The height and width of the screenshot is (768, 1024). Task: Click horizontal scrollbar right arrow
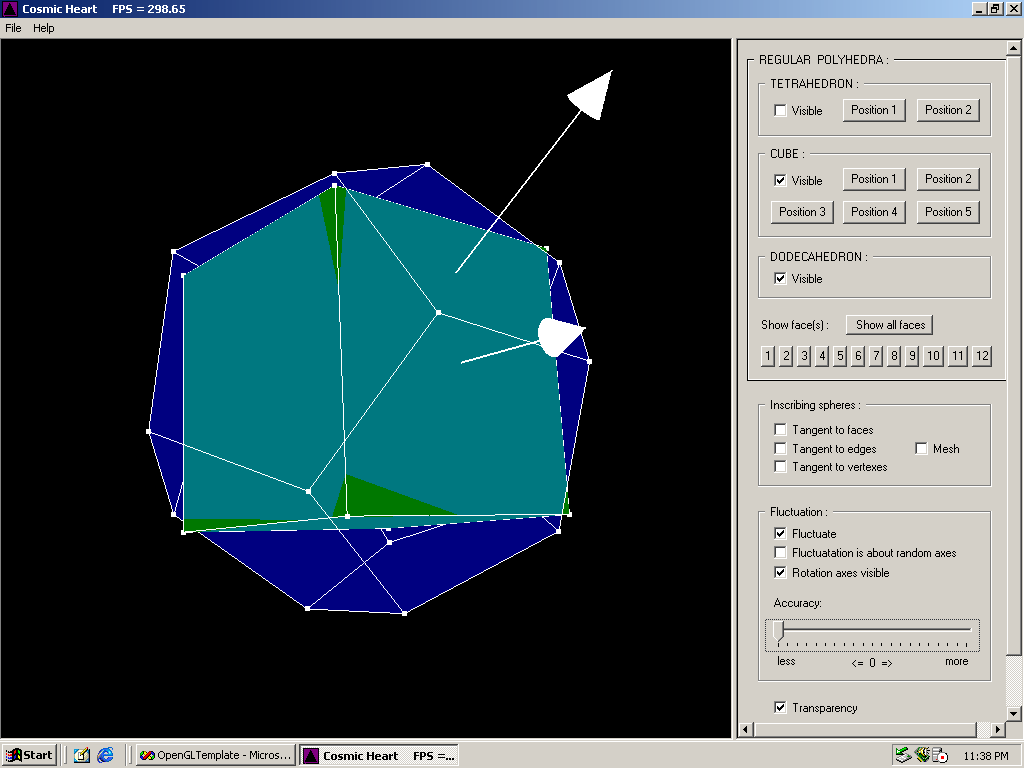998,729
